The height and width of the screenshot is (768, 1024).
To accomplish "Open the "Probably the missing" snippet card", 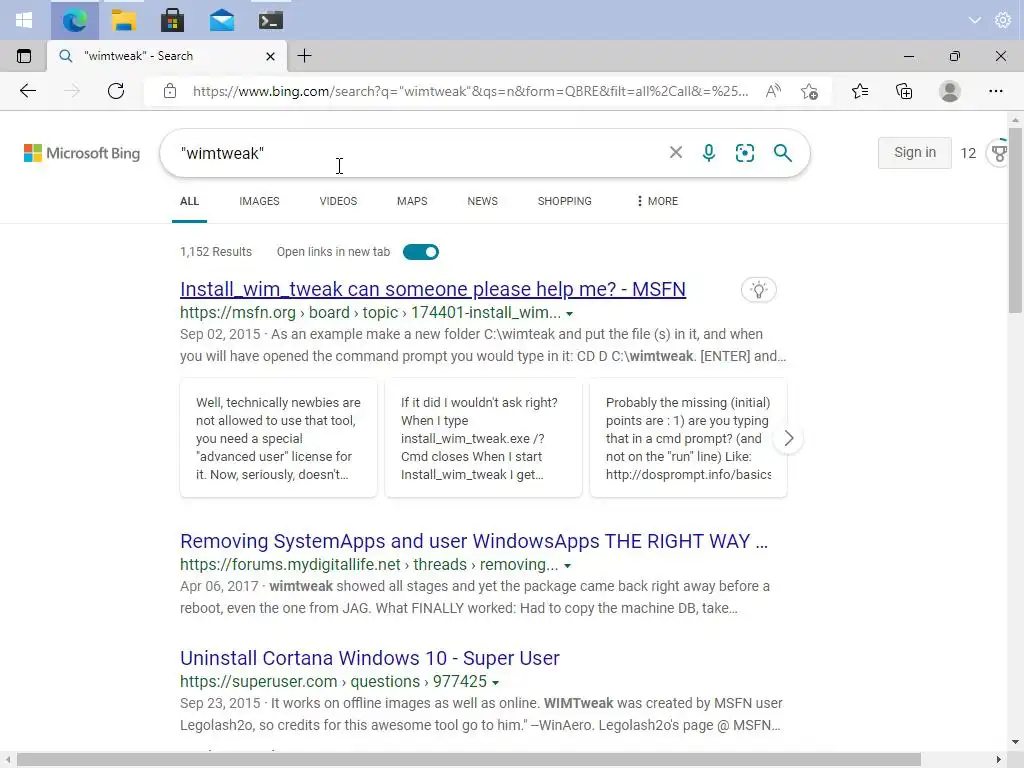I will (688, 438).
